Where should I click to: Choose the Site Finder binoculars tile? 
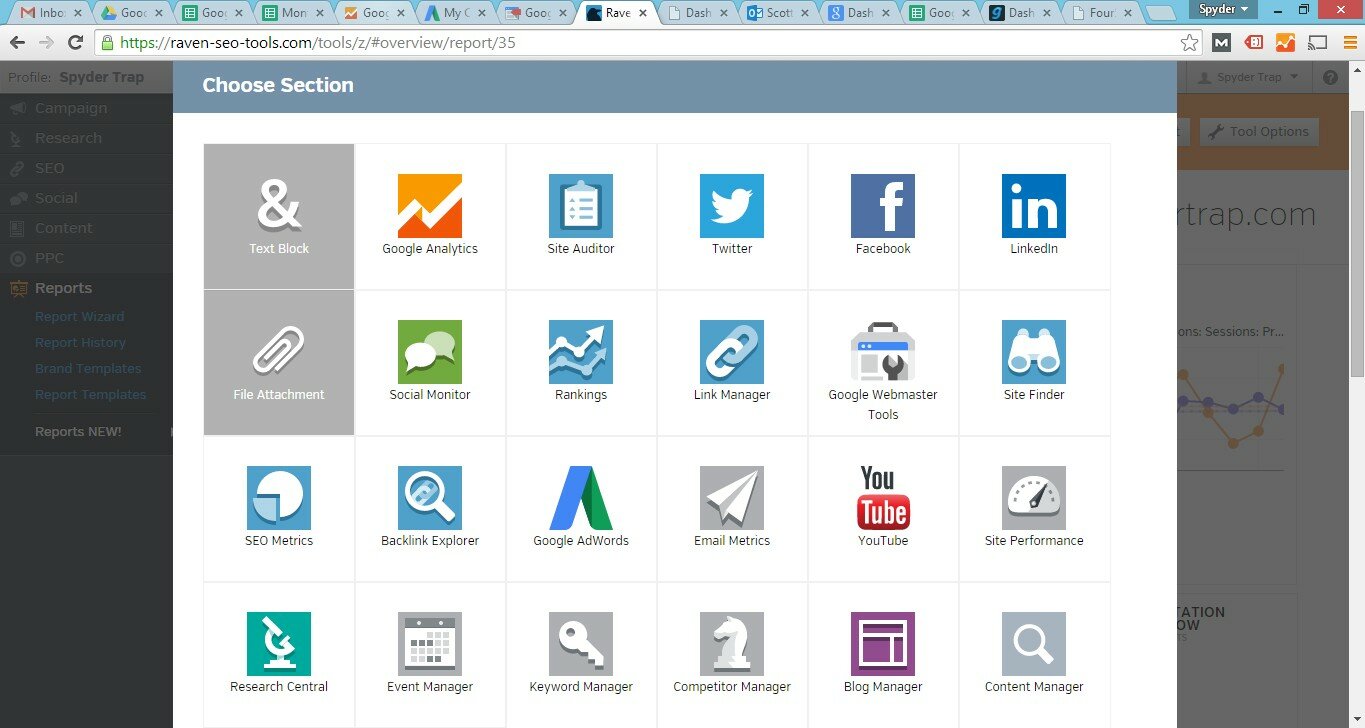1034,362
